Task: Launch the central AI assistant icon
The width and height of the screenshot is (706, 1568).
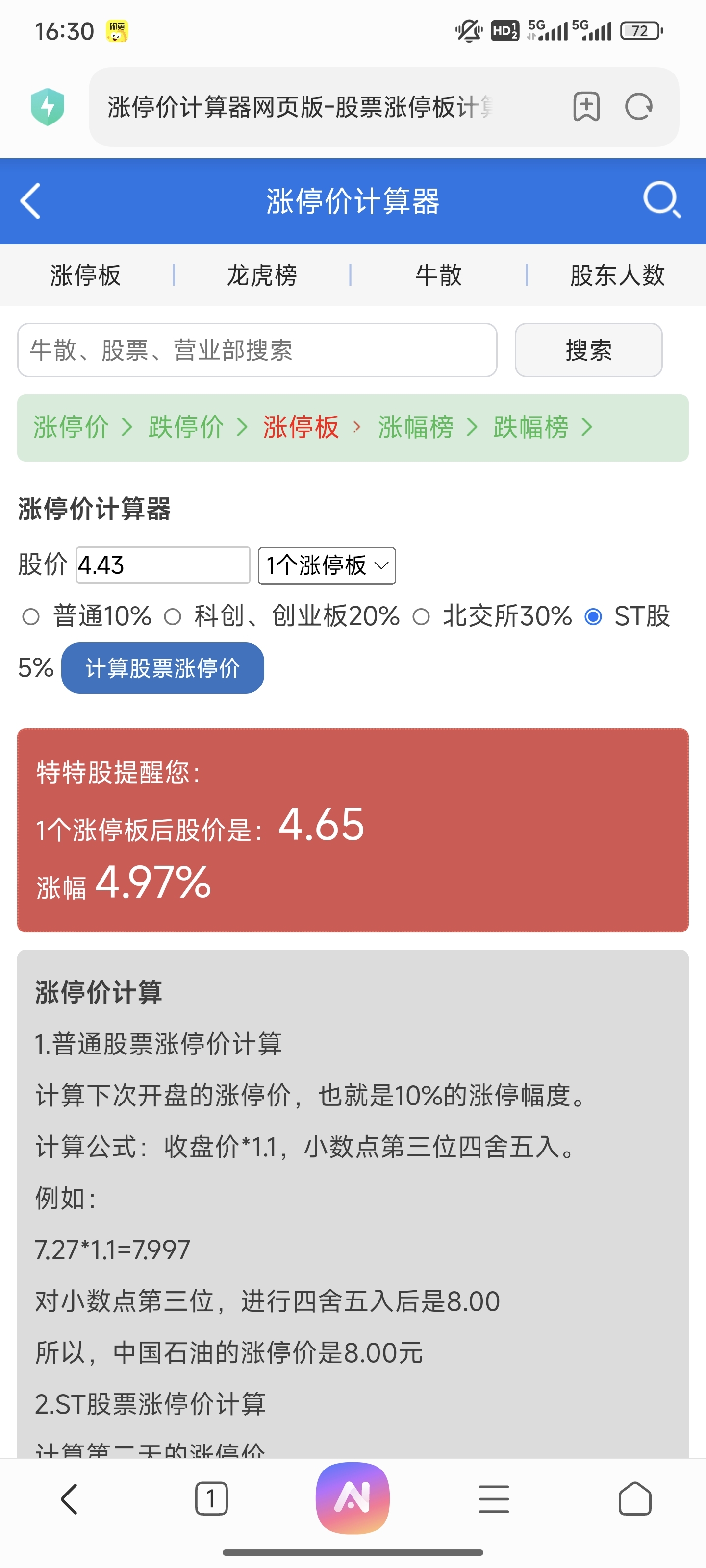Action: (353, 1497)
